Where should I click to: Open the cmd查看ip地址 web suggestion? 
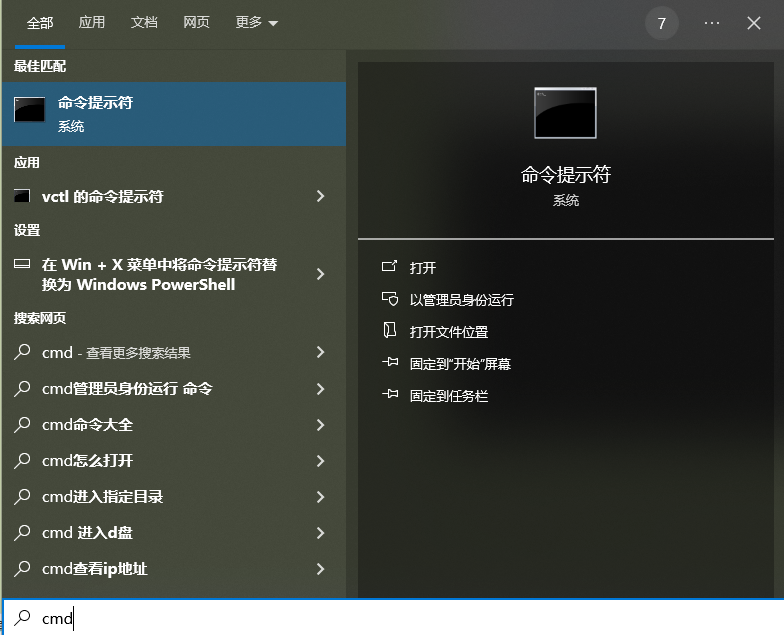coord(95,569)
